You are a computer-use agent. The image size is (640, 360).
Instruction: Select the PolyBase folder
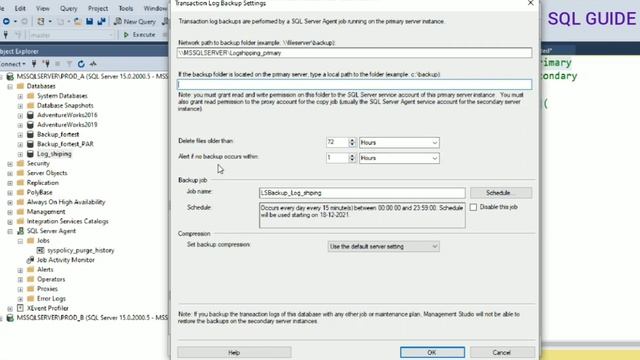39,192
